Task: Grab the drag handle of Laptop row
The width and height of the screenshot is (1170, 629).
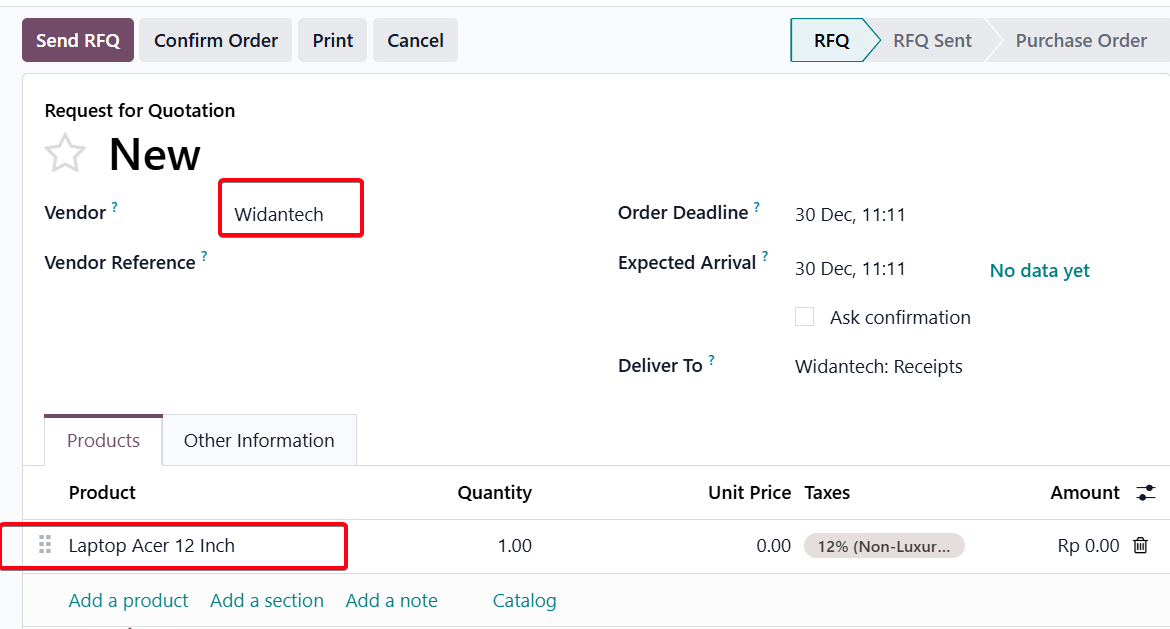Action: coord(45,545)
